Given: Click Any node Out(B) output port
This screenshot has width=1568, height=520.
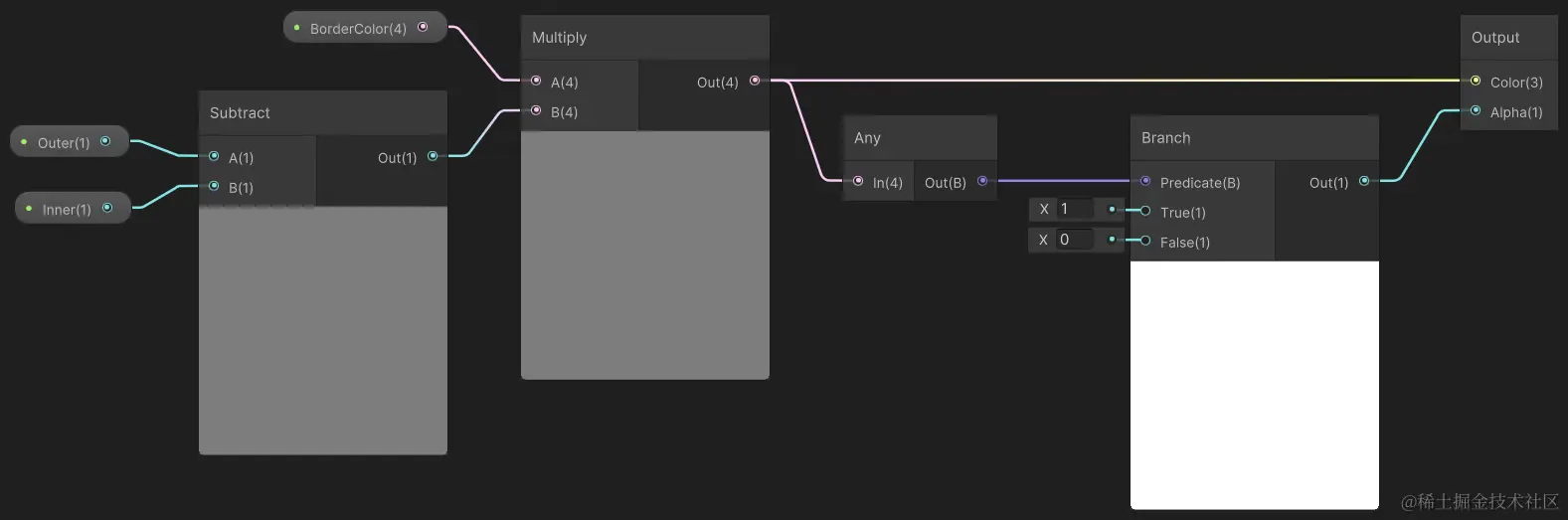Looking at the screenshot, I should (x=982, y=181).
